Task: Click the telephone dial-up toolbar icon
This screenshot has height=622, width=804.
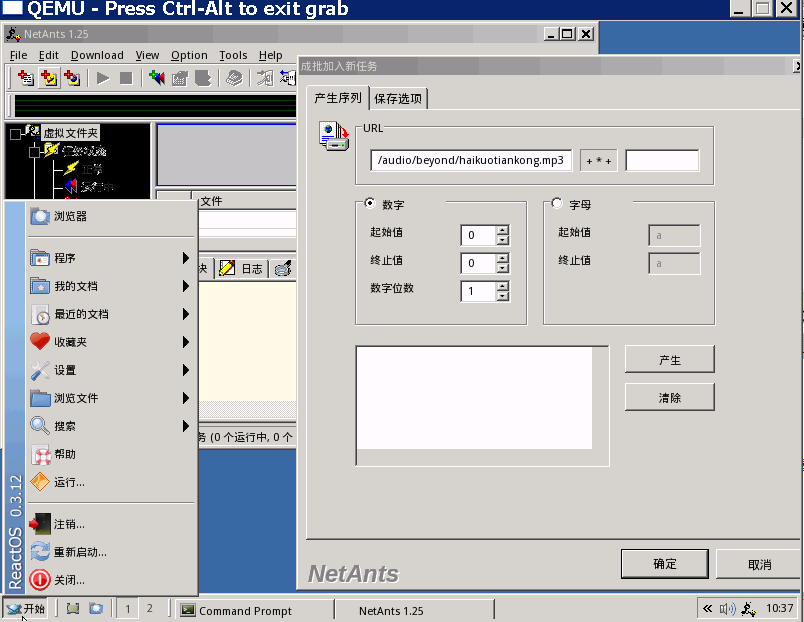Action: (x=234, y=78)
